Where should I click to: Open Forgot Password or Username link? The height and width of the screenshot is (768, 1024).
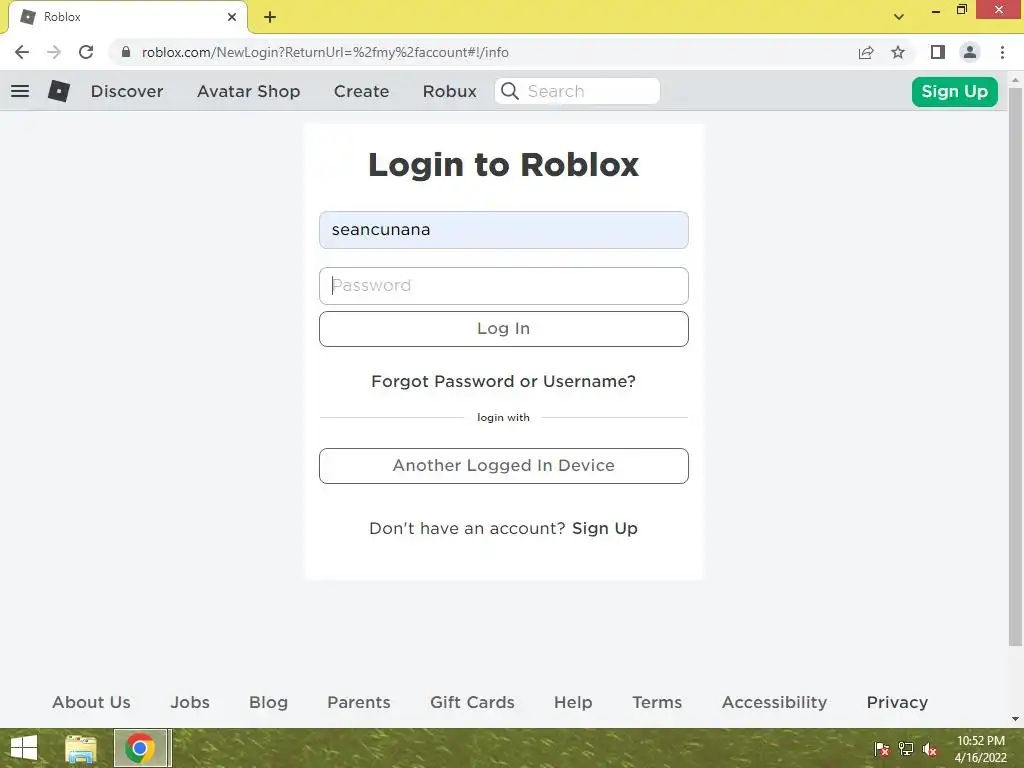[x=504, y=381]
